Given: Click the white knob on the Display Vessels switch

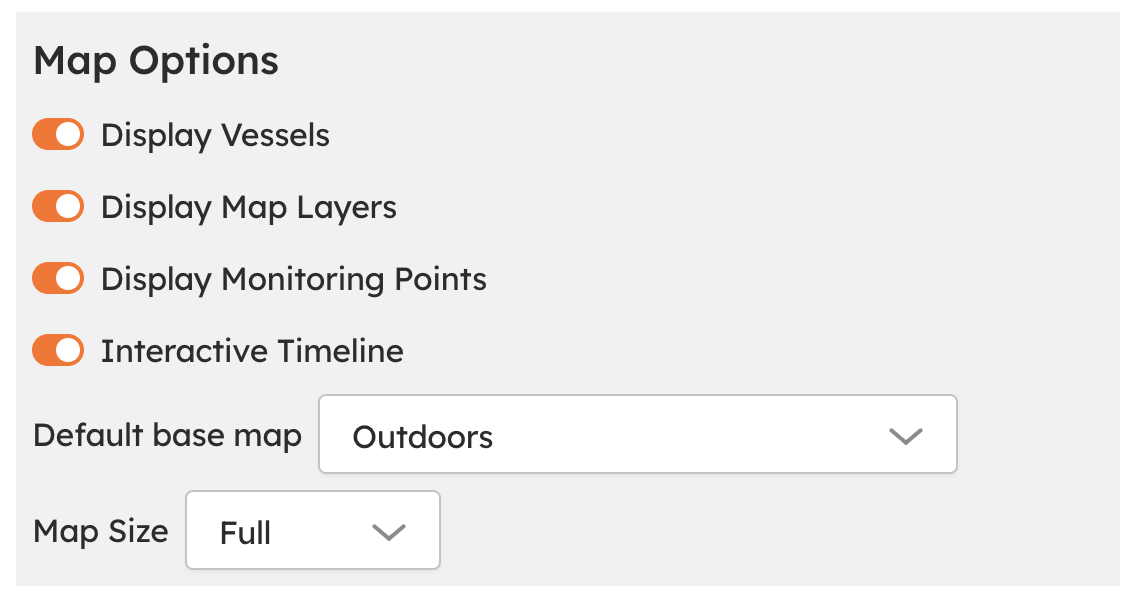Looking at the screenshot, I should tap(68, 135).
